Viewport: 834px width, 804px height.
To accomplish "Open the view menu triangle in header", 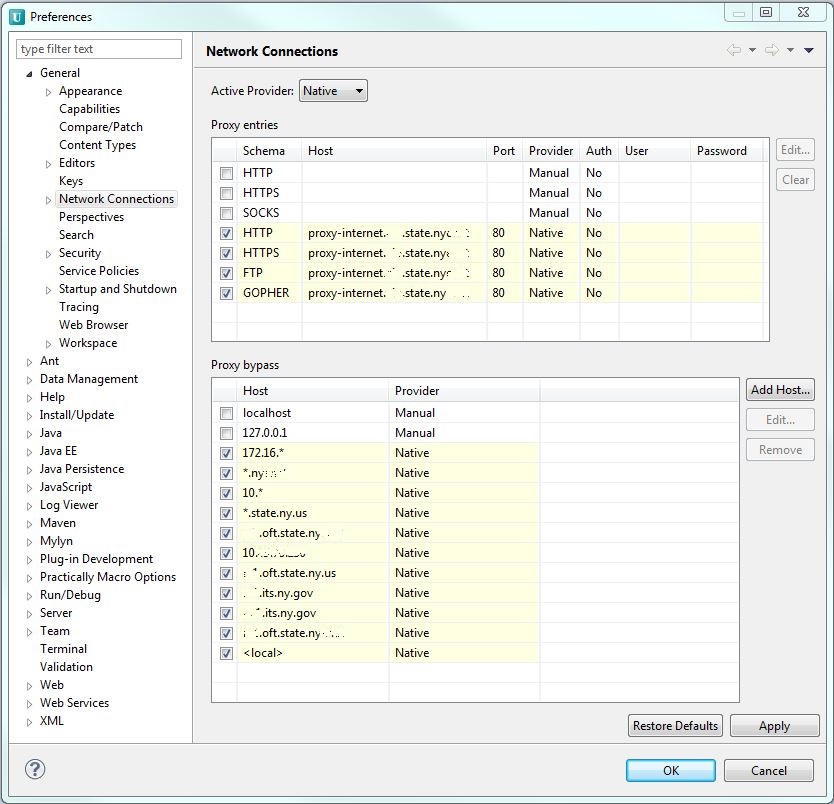I will (x=809, y=51).
